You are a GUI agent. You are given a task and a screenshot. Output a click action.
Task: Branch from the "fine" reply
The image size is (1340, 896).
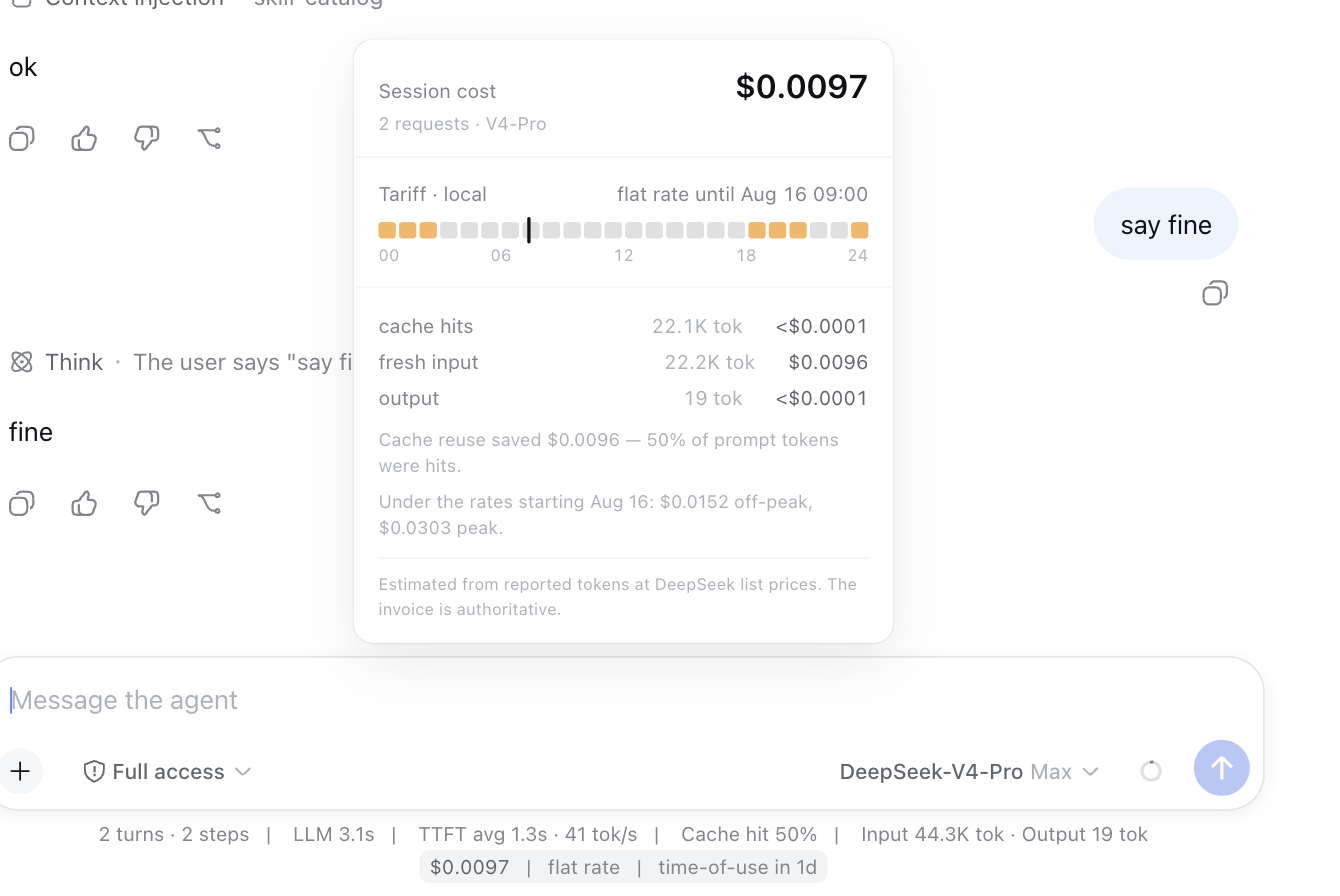(x=209, y=503)
